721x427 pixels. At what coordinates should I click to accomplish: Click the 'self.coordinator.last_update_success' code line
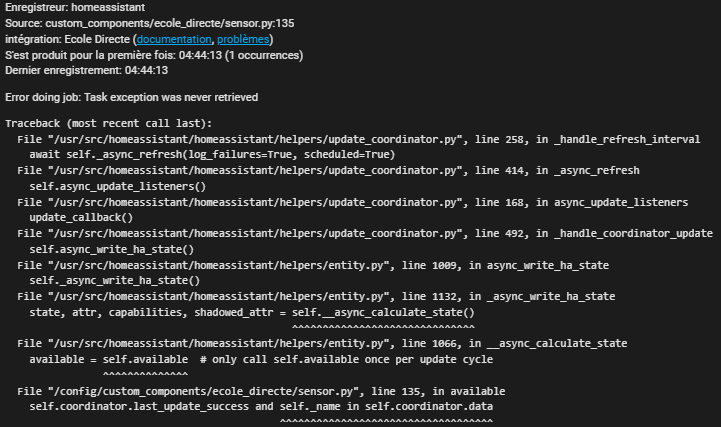point(261,406)
